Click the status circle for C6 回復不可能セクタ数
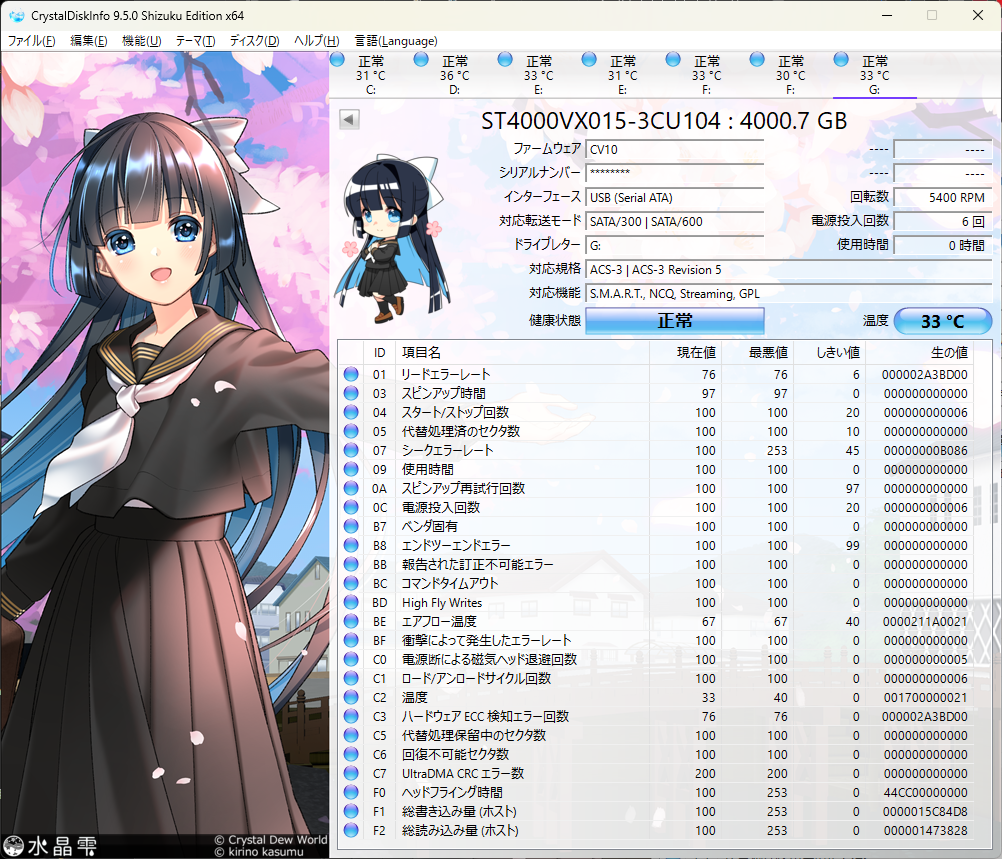Viewport: 1002px width, 859px height. coord(351,754)
